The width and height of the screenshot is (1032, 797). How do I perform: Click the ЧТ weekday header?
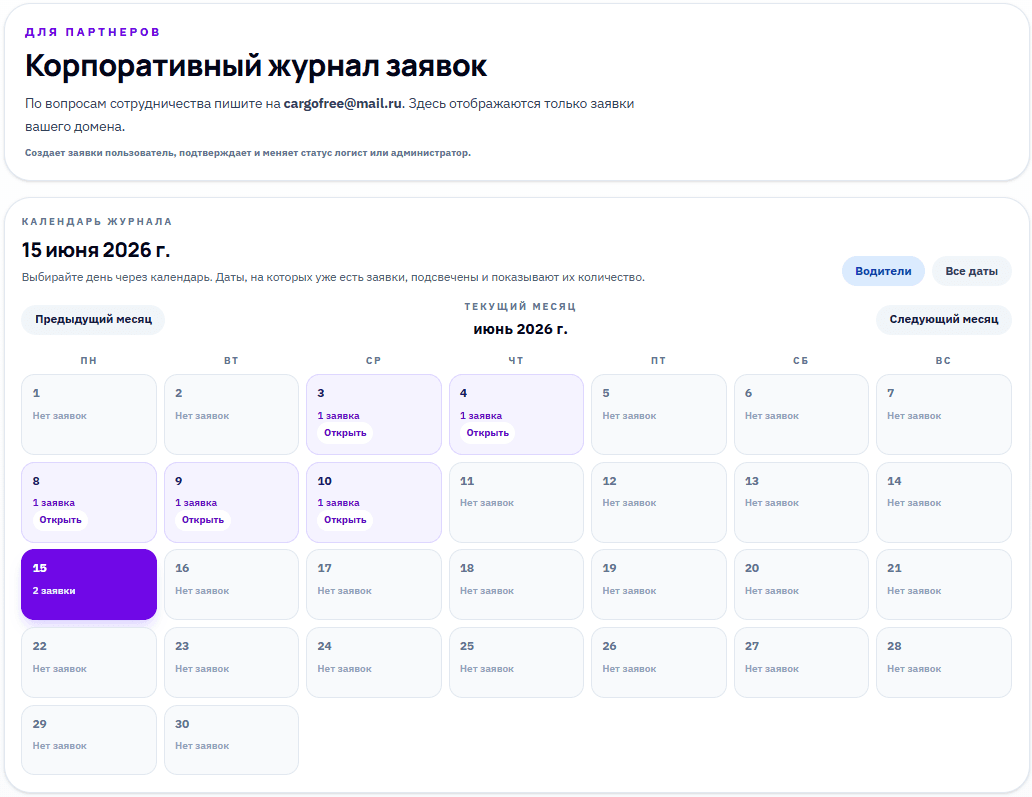516,361
